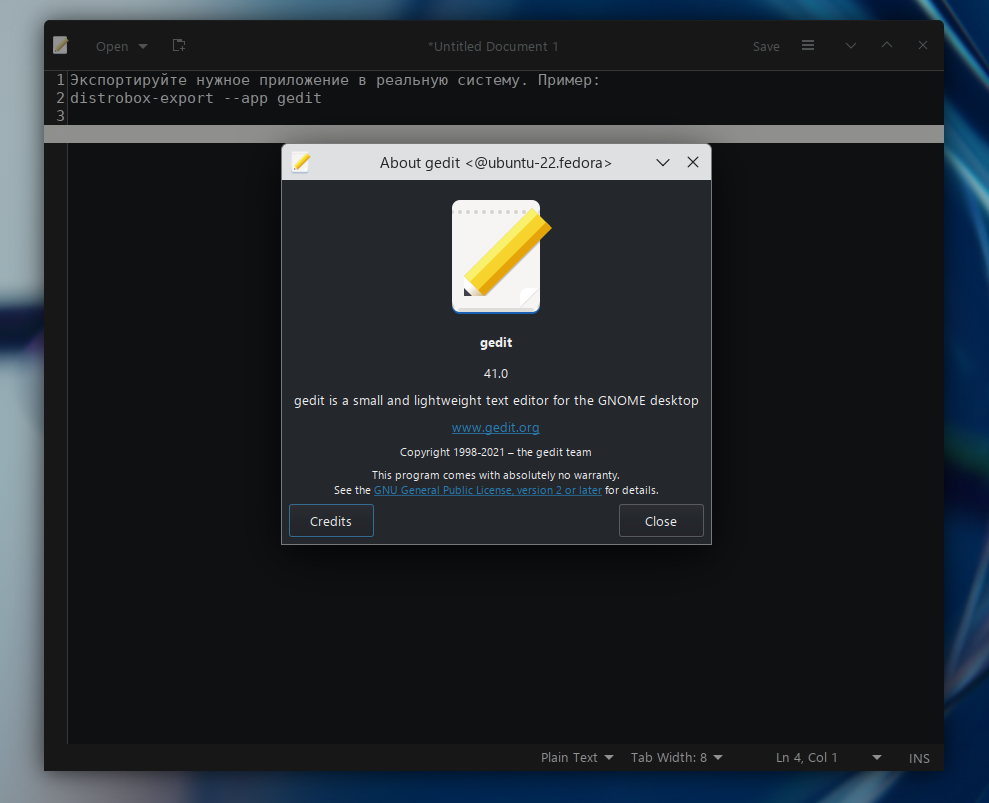
Task: Close the About gedit dialog with X
Action: [x=693, y=163]
